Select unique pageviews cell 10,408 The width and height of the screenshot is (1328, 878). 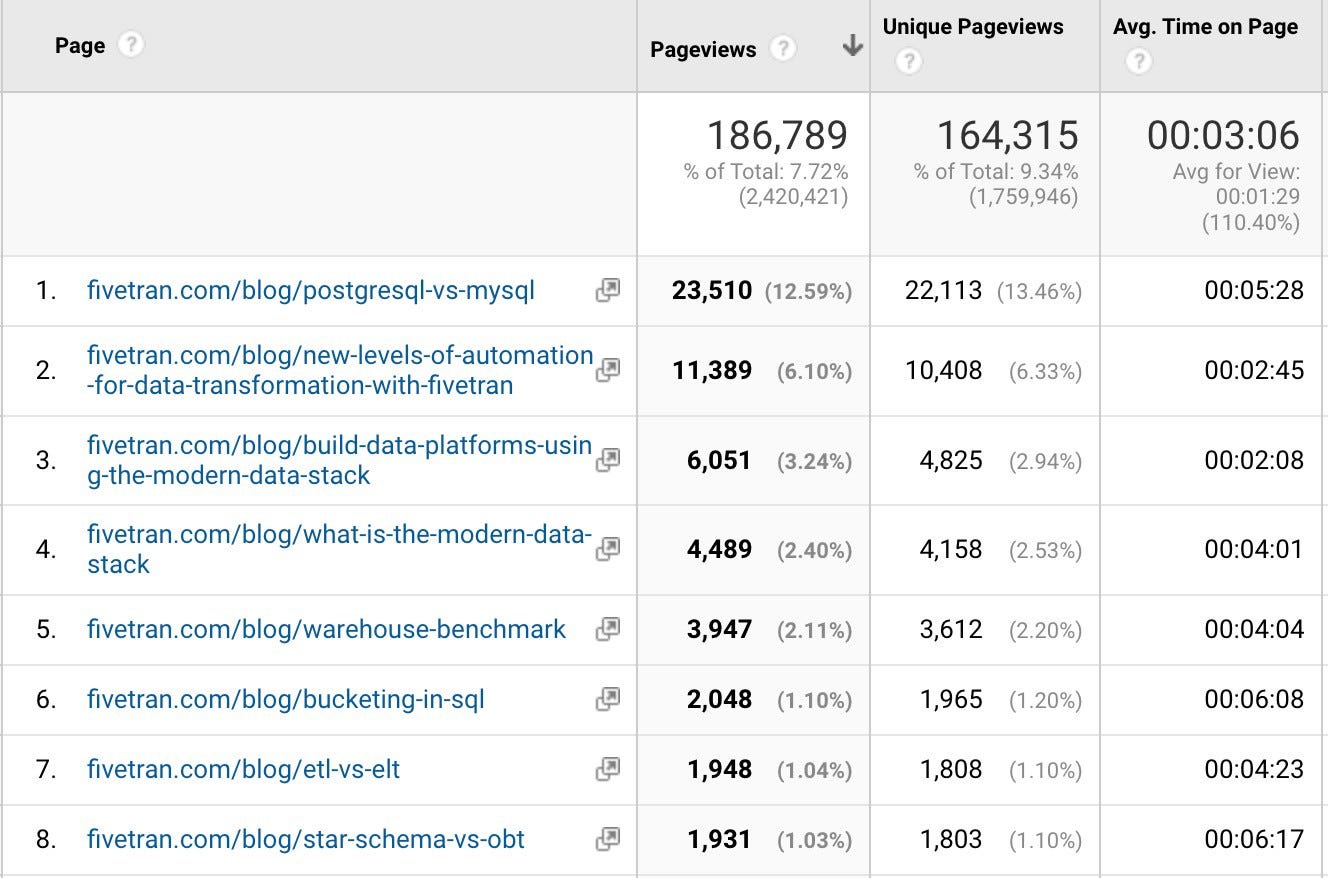[944, 370]
